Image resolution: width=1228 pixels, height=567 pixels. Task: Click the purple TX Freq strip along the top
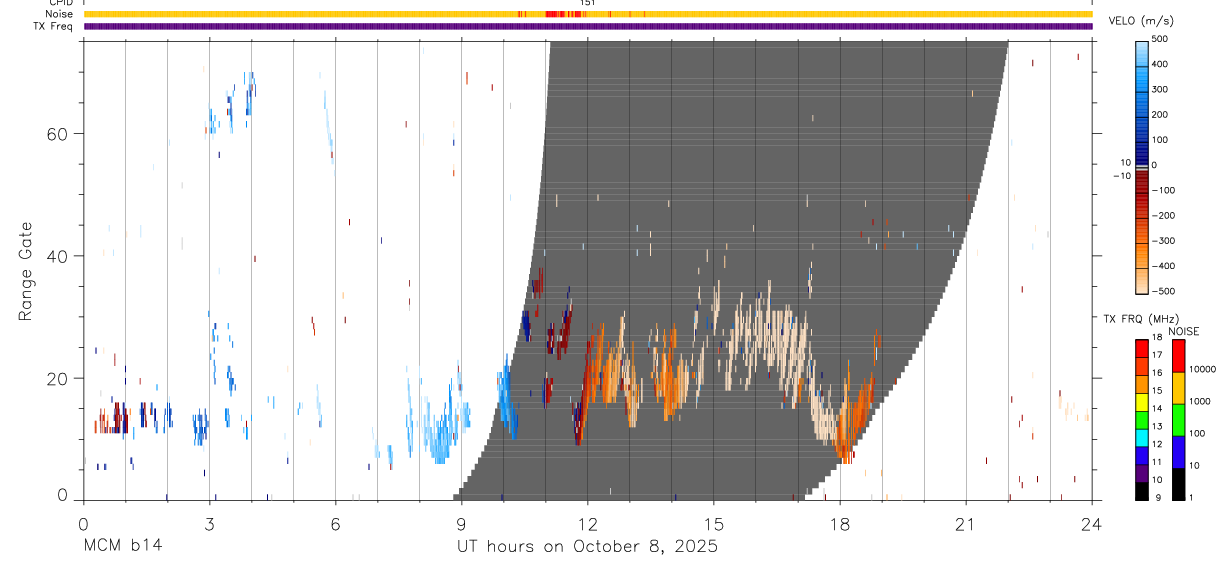(x=588, y=26)
